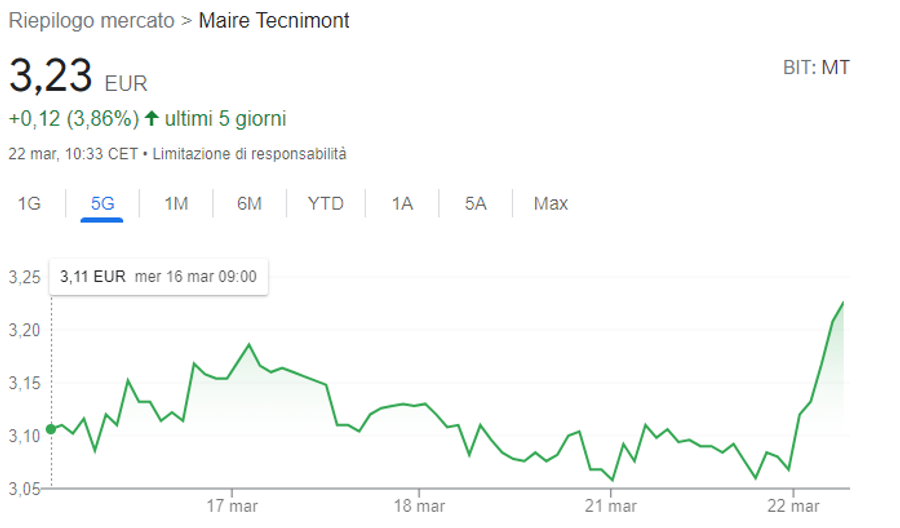Select the 1G time range tab

click(29, 203)
